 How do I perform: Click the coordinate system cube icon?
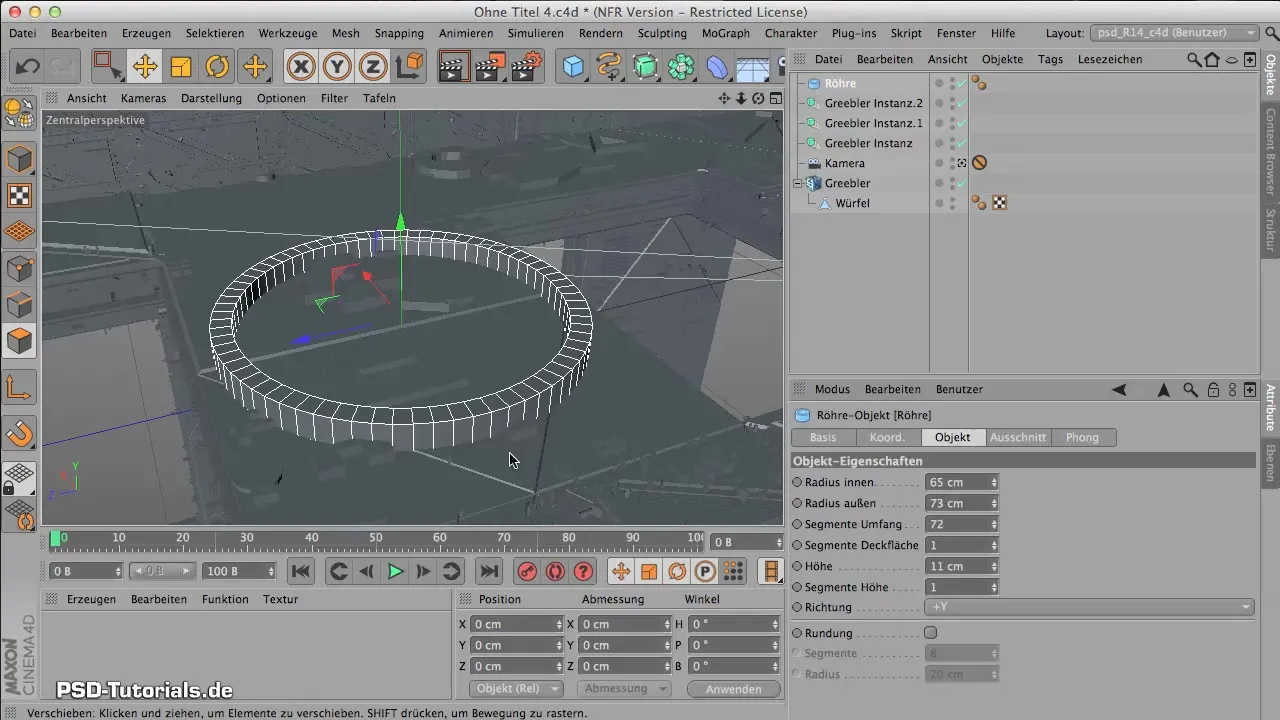click(x=409, y=67)
